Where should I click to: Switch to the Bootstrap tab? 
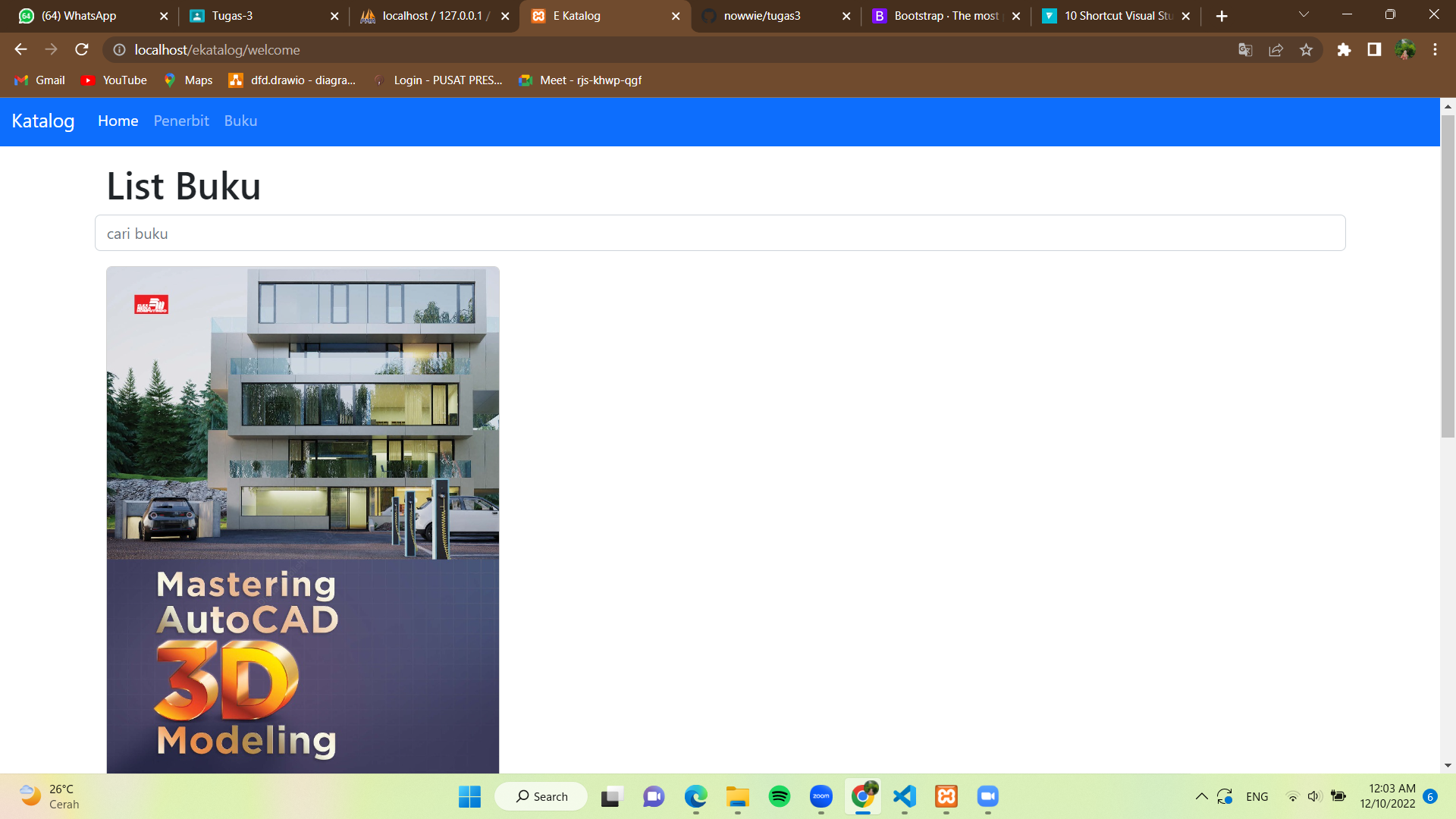(946, 16)
